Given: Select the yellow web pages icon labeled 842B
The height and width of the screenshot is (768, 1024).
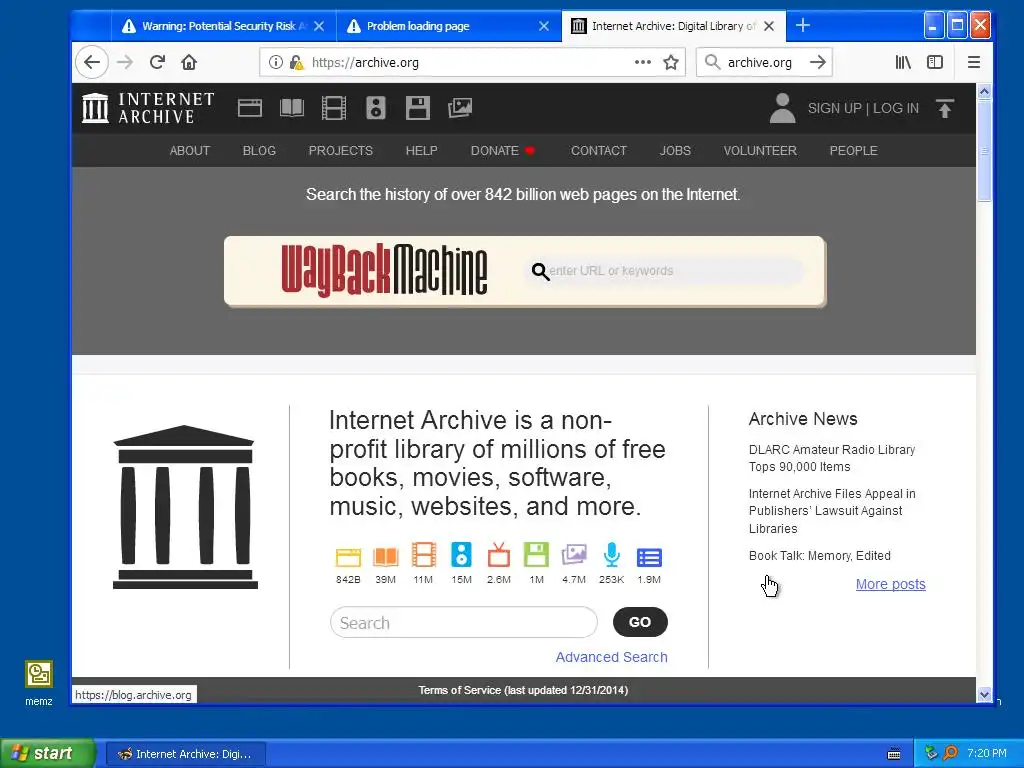Looking at the screenshot, I should pyautogui.click(x=348, y=556).
